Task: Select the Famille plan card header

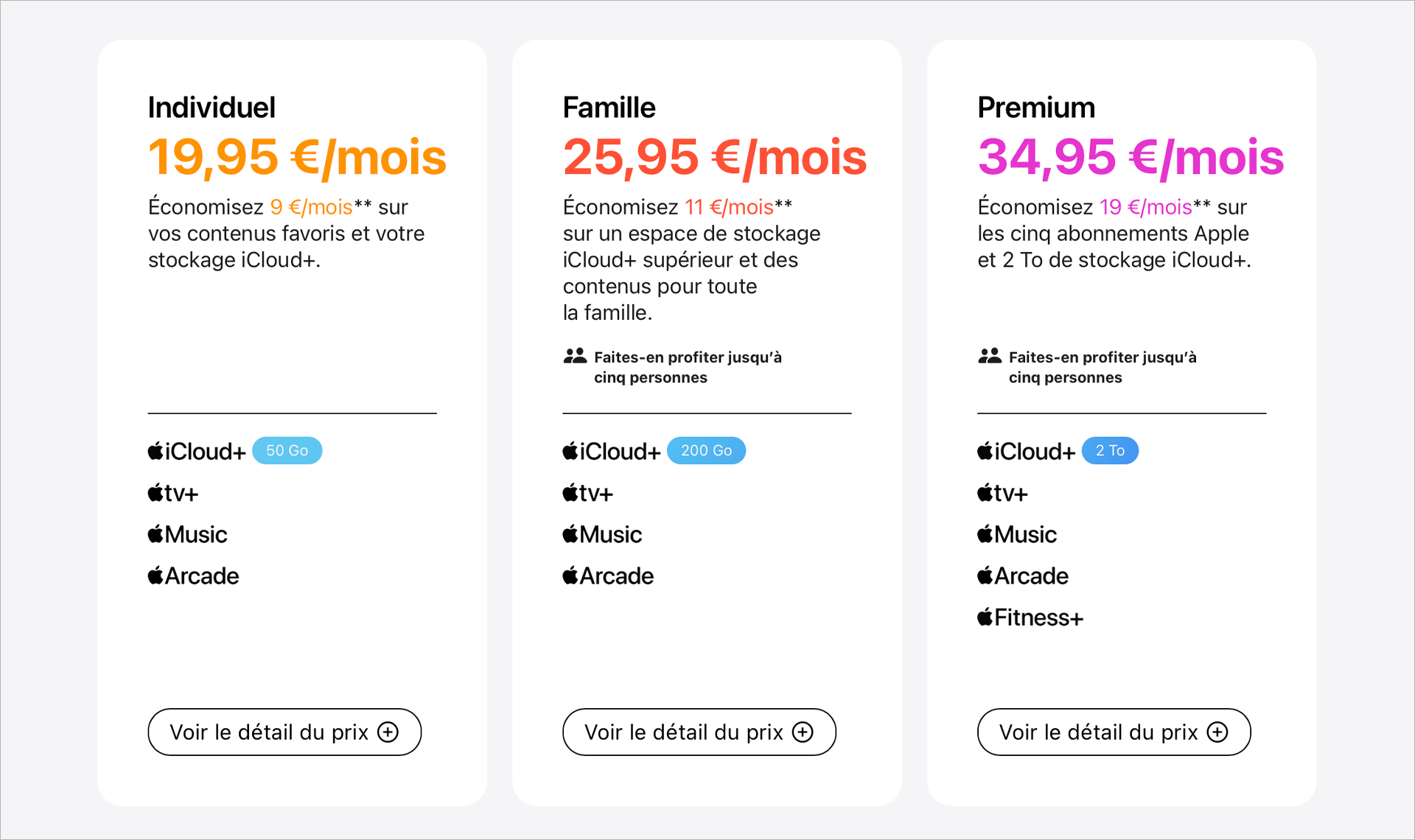Action: 609,107
